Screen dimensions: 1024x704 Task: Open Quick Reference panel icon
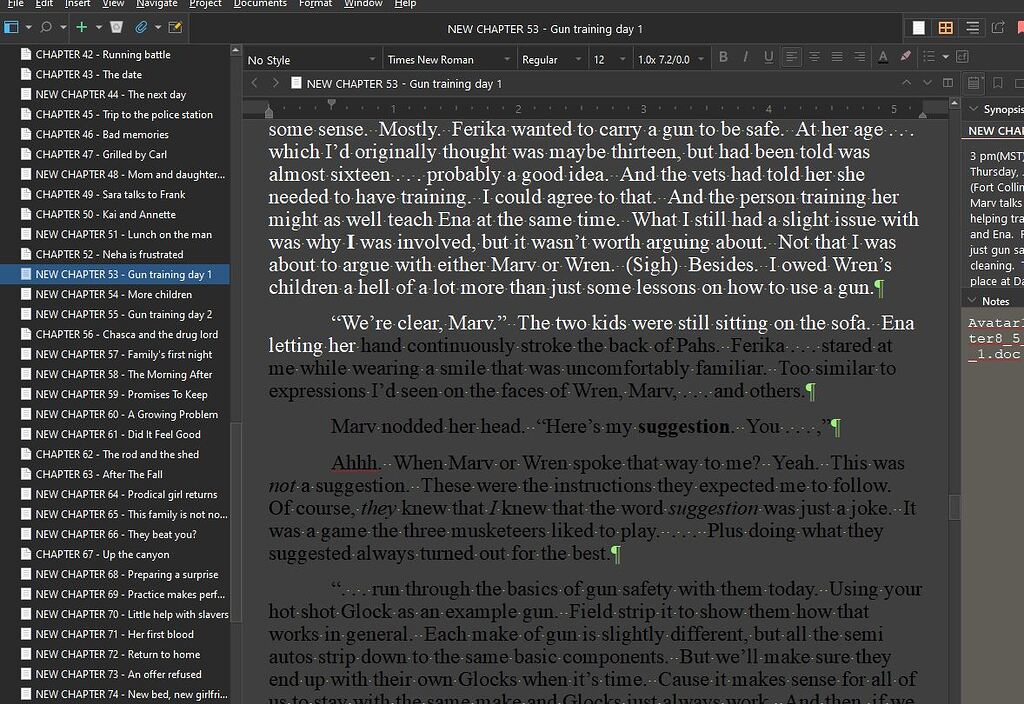point(999,27)
